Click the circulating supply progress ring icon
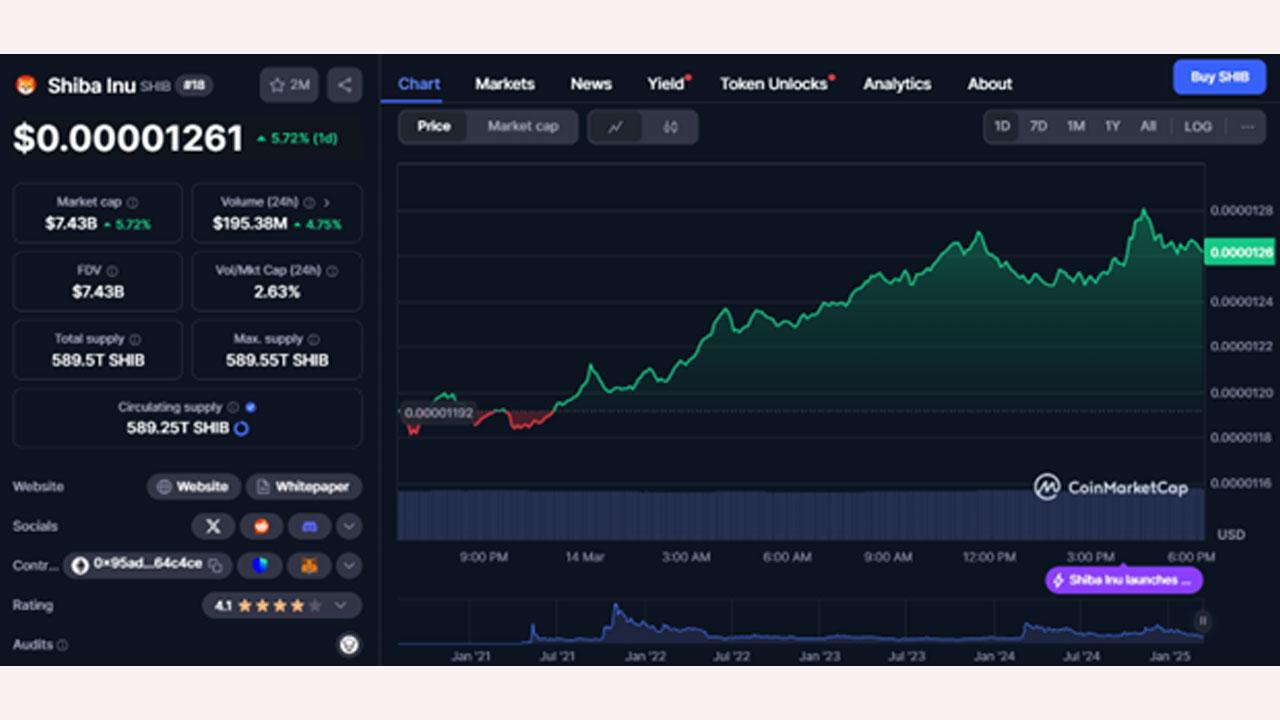The height and width of the screenshot is (720, 1280). point(241,428)
